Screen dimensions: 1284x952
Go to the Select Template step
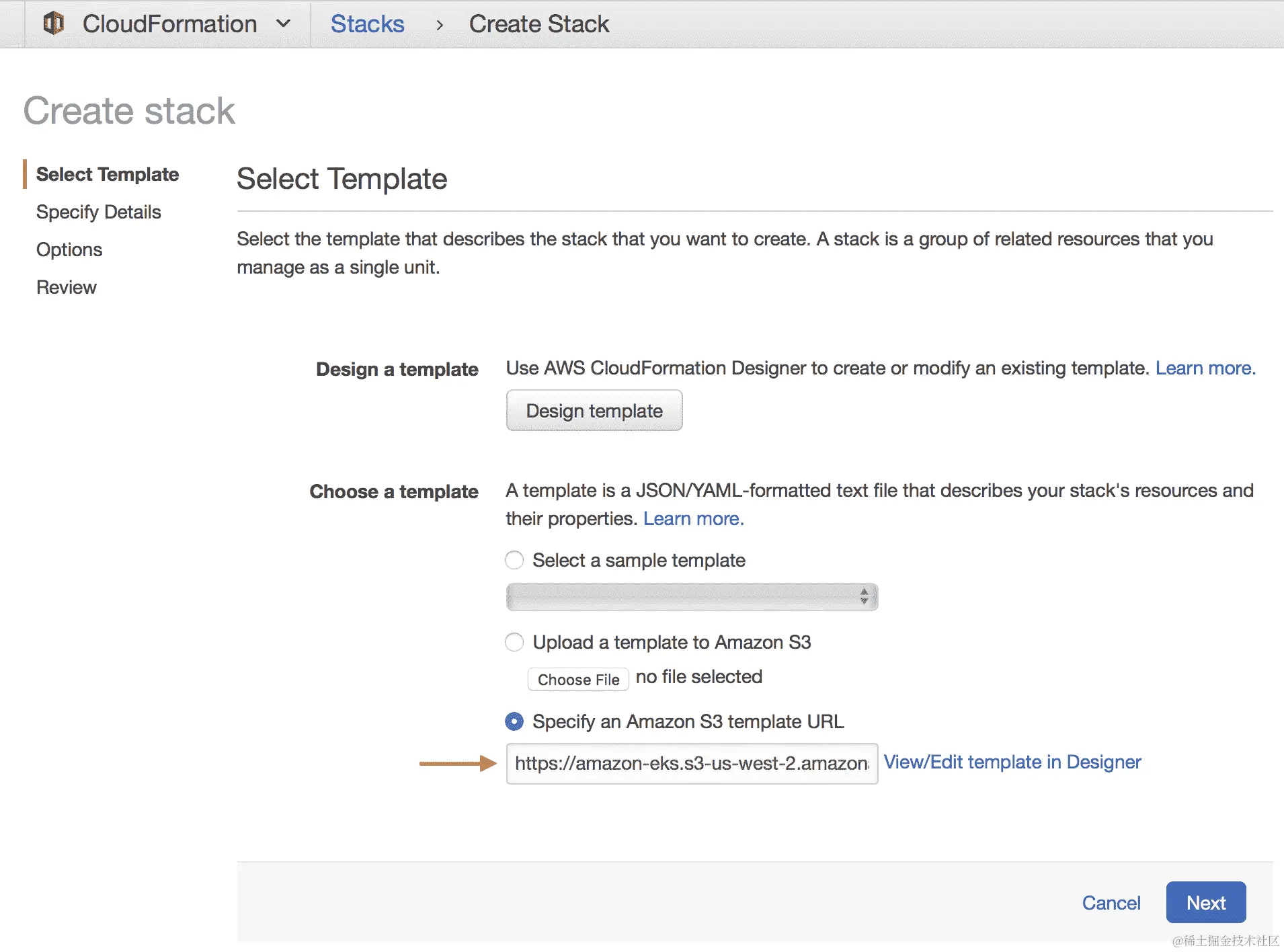tap(108, 174)
